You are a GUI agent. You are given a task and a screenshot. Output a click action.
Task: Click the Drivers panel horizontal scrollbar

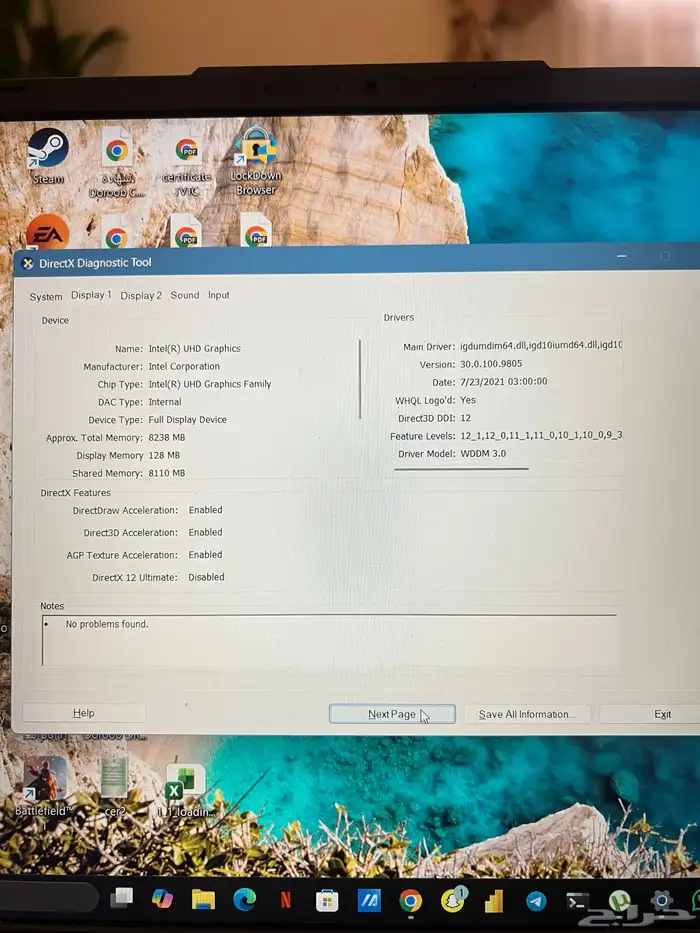[x=461, y=469]
